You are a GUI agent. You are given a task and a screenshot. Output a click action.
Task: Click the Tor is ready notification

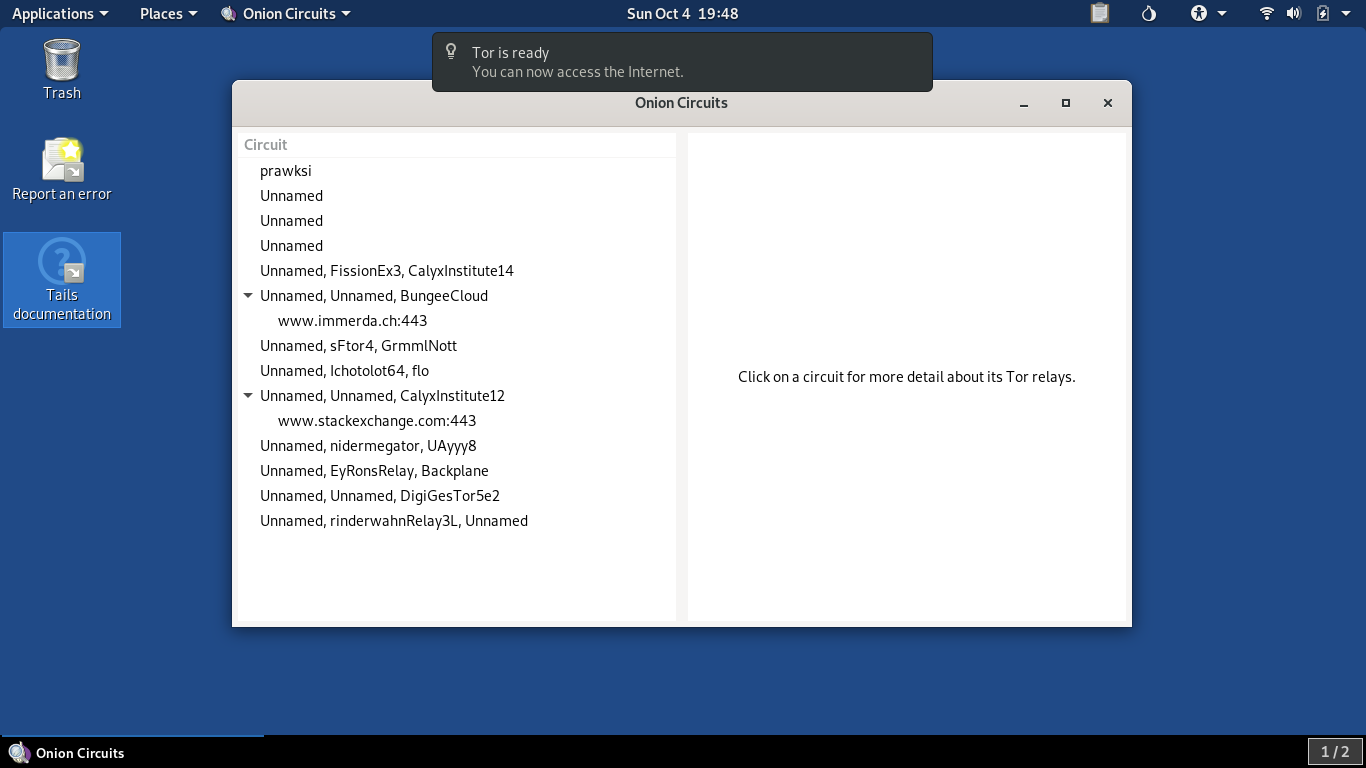click(682, 62)
